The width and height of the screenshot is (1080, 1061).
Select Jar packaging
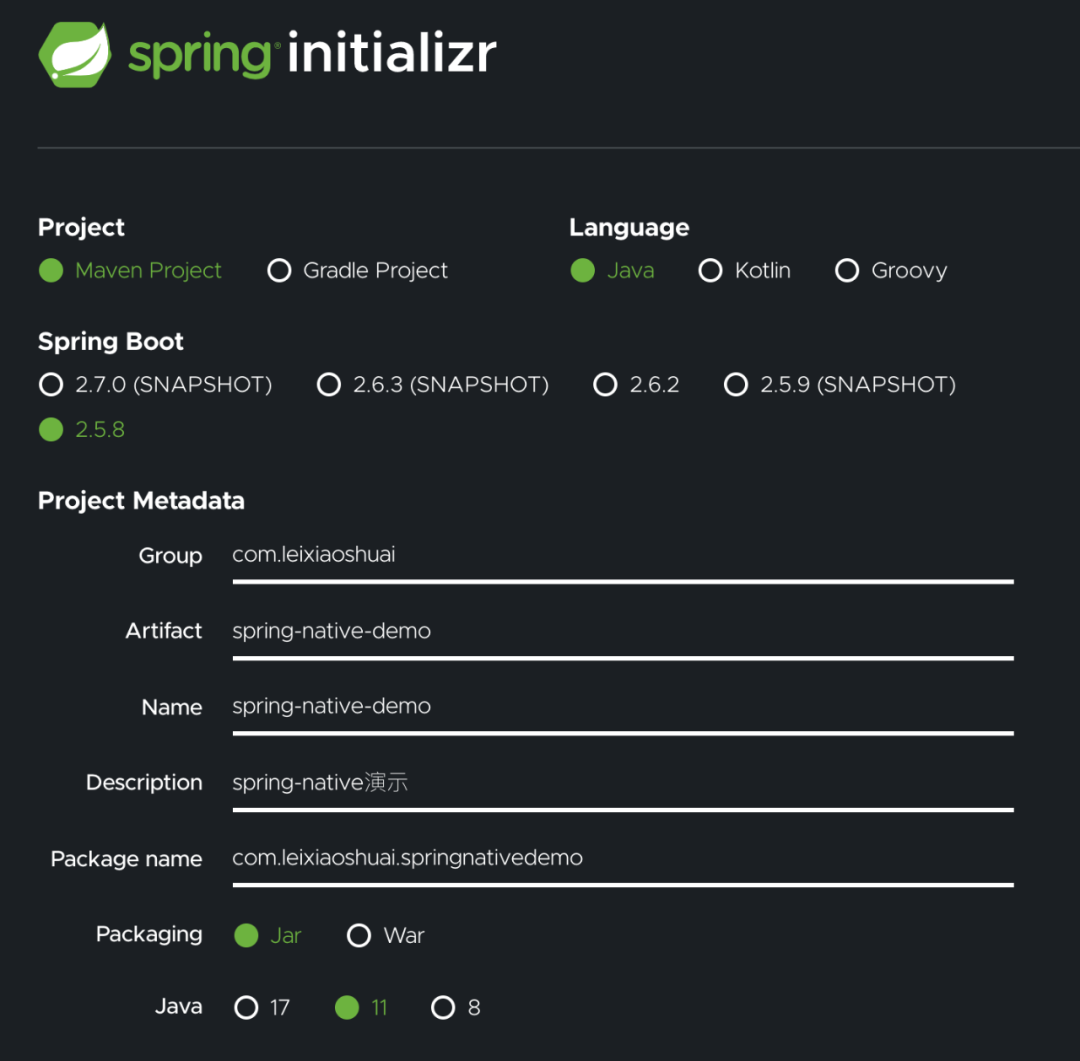246,935
